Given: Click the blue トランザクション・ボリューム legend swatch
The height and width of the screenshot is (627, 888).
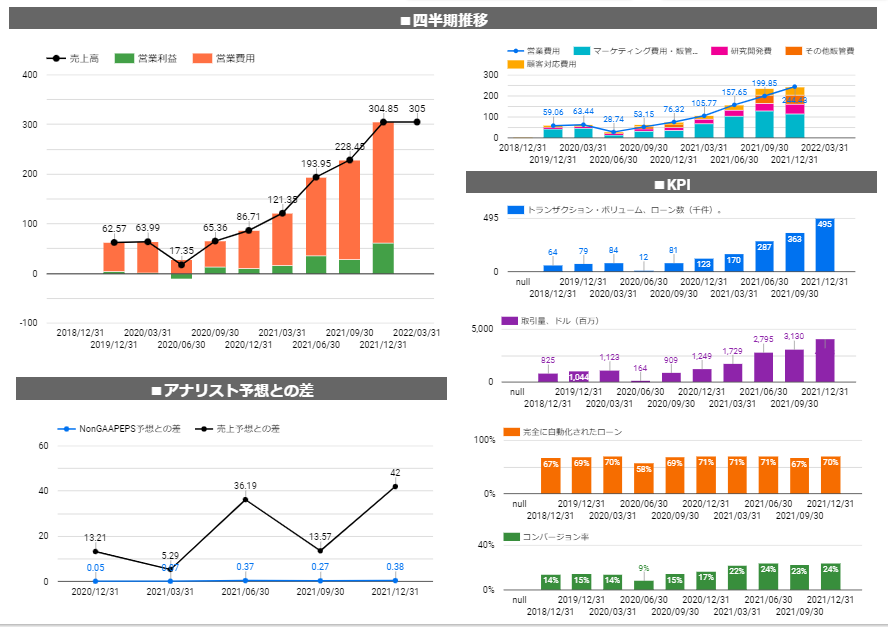Looking at the screenshot, I should pos(516,210).
